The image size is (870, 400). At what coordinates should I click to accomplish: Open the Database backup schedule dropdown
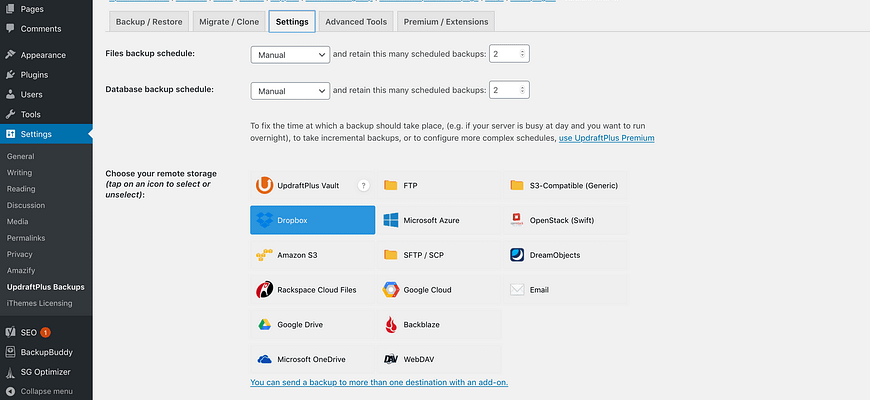coord(290,91)
